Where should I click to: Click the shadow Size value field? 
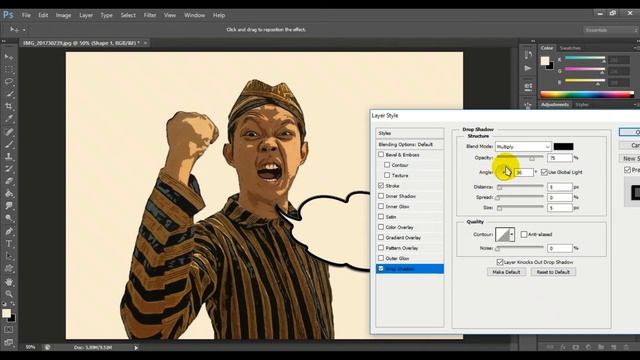560,208
